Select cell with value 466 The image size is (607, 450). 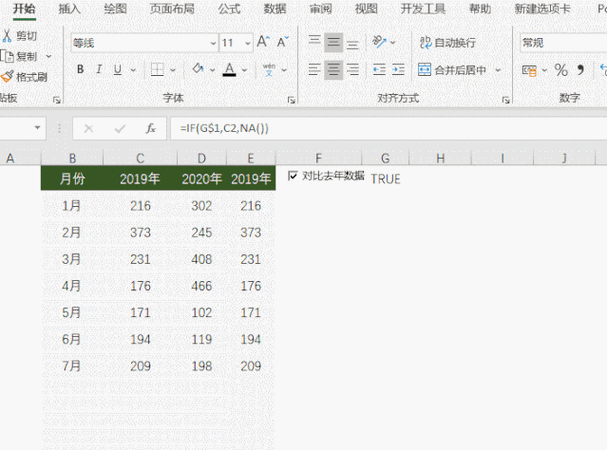coord(202,286)
